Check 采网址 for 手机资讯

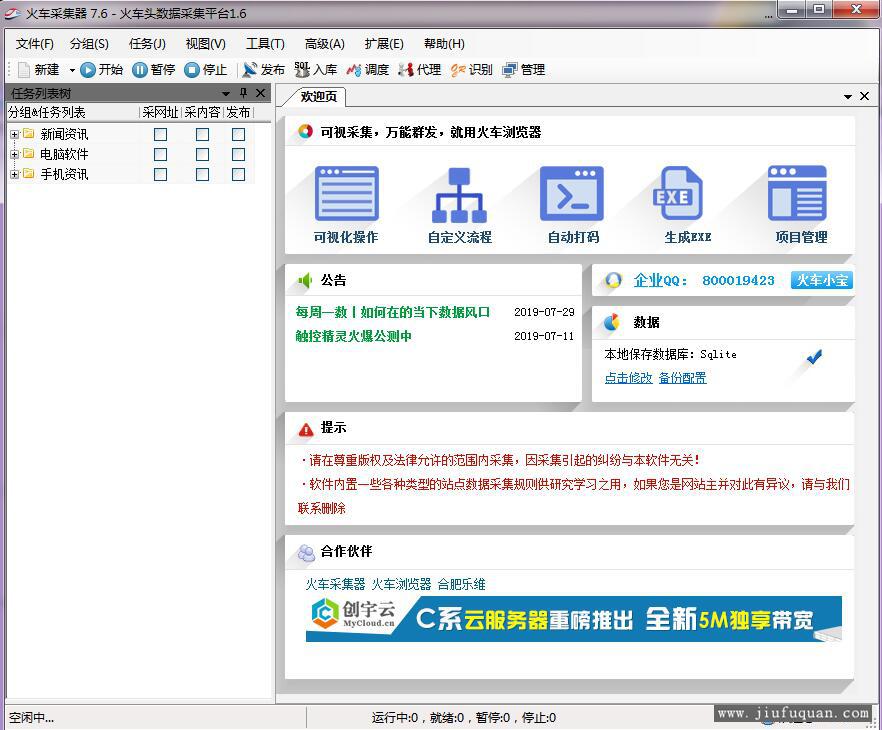click(x=161, y=174)
